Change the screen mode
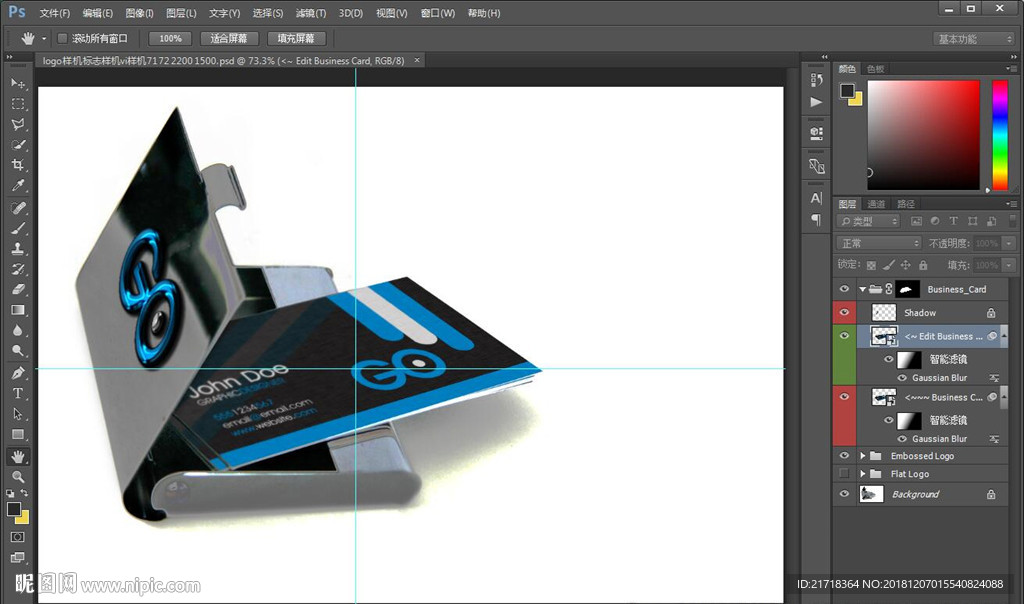 [x=18, y=557]
